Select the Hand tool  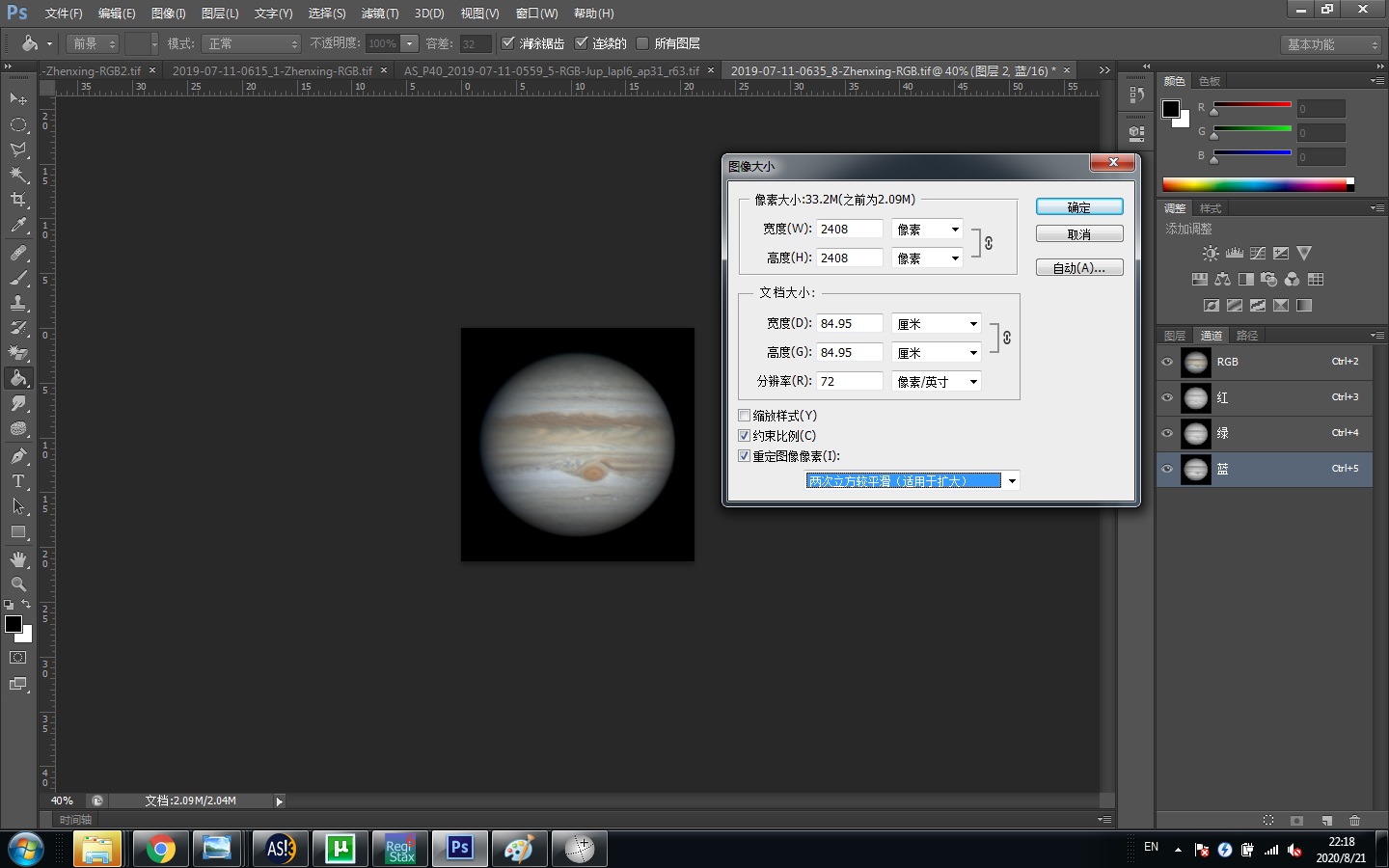pos(18,558)
